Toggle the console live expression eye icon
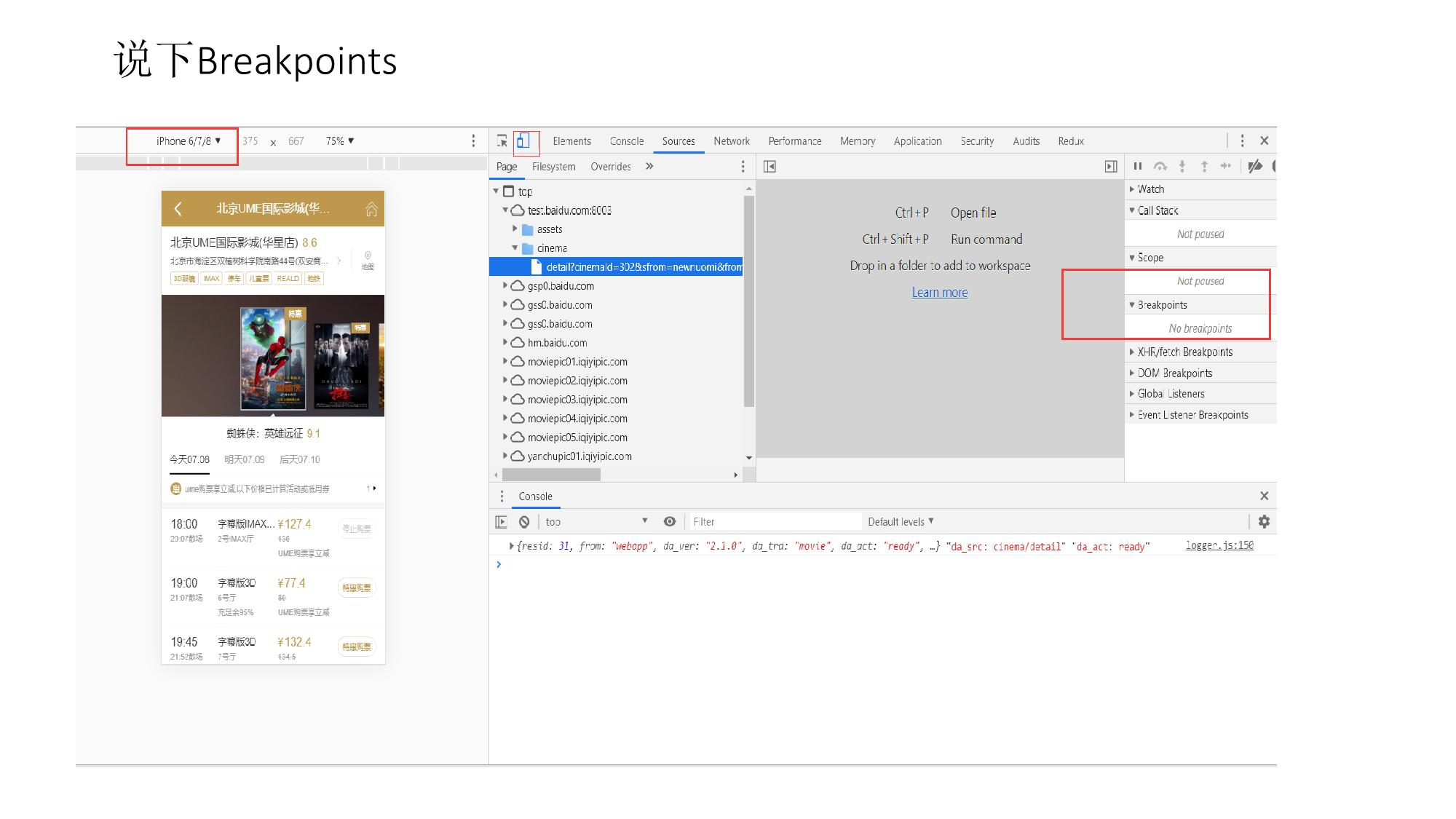Viewport: 1456px width, 819px height. point(670,522)
